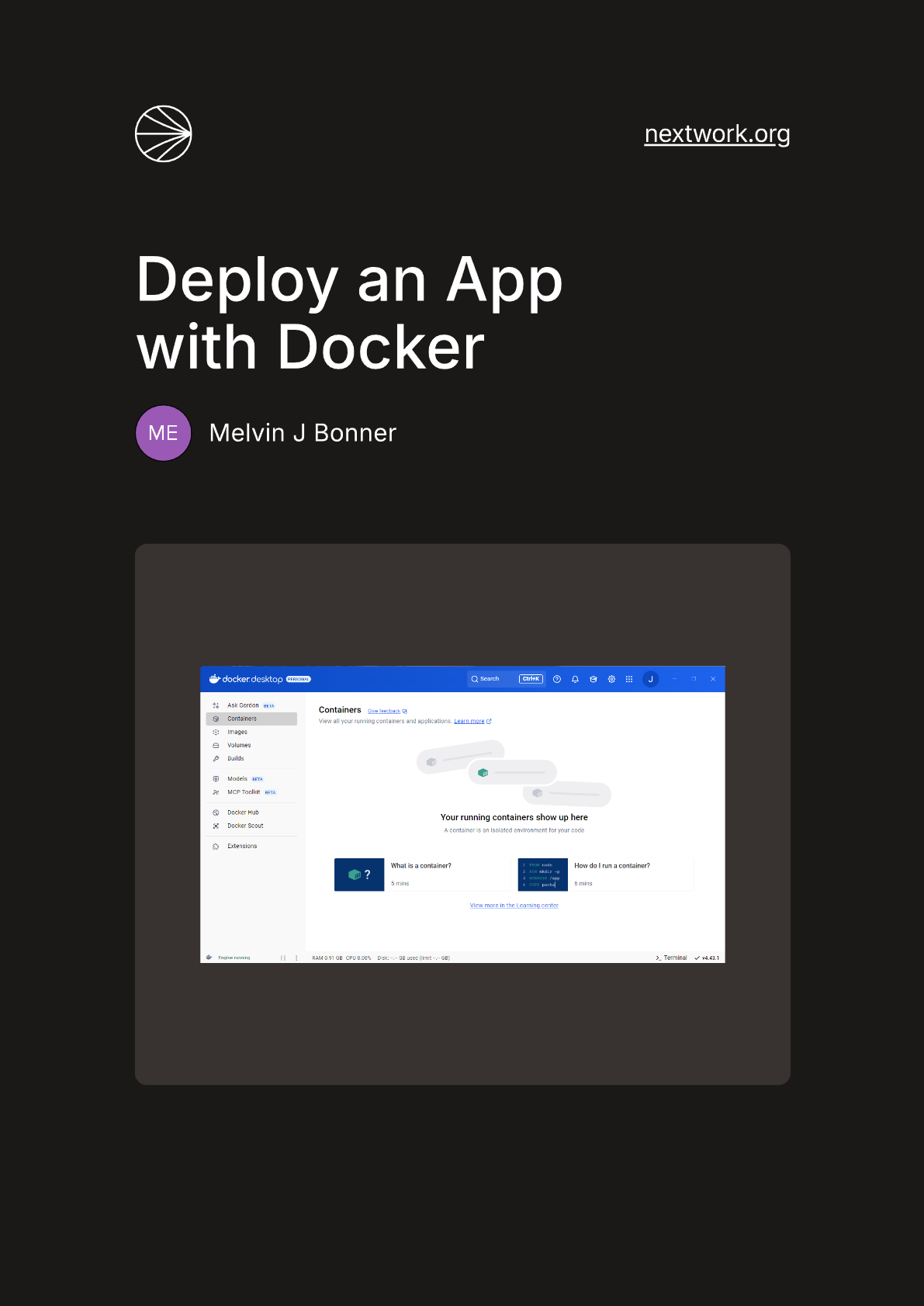Click the Melvin J Bonner author name
The width and height of the screenshot is (924, 1306).
click(303, 433)
